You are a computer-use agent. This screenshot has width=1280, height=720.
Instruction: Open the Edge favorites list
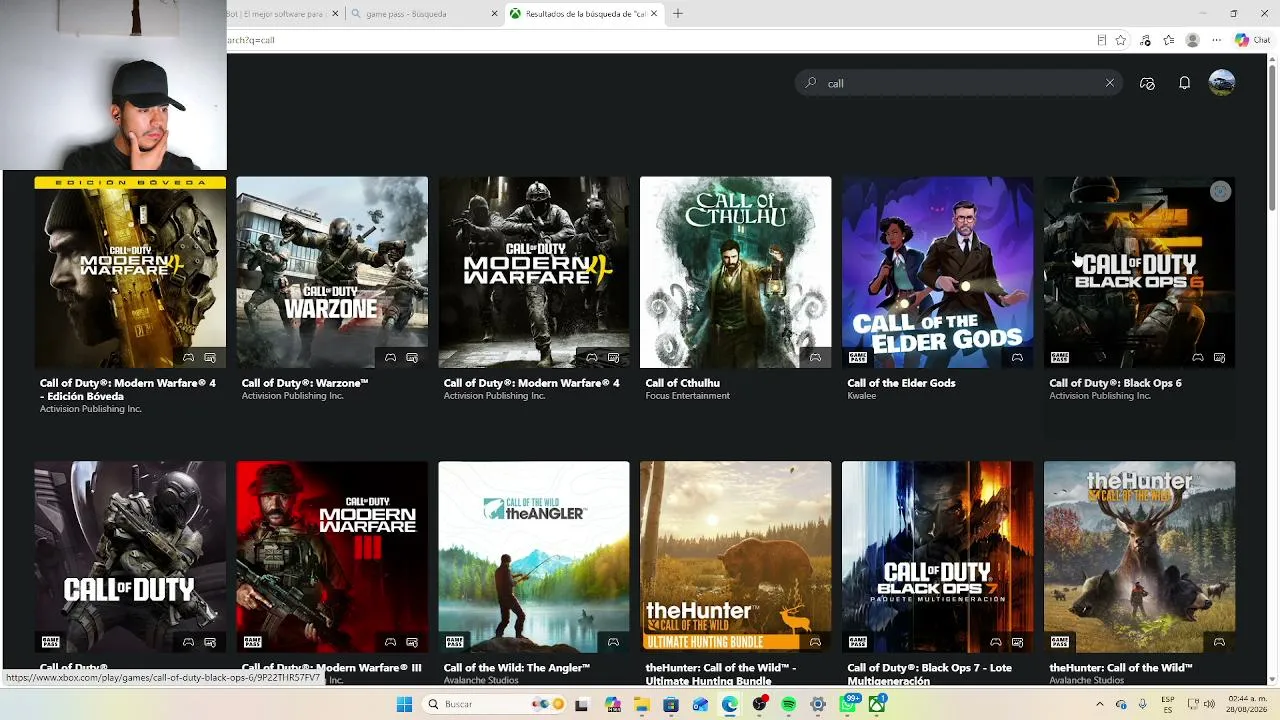(1168, 40)
